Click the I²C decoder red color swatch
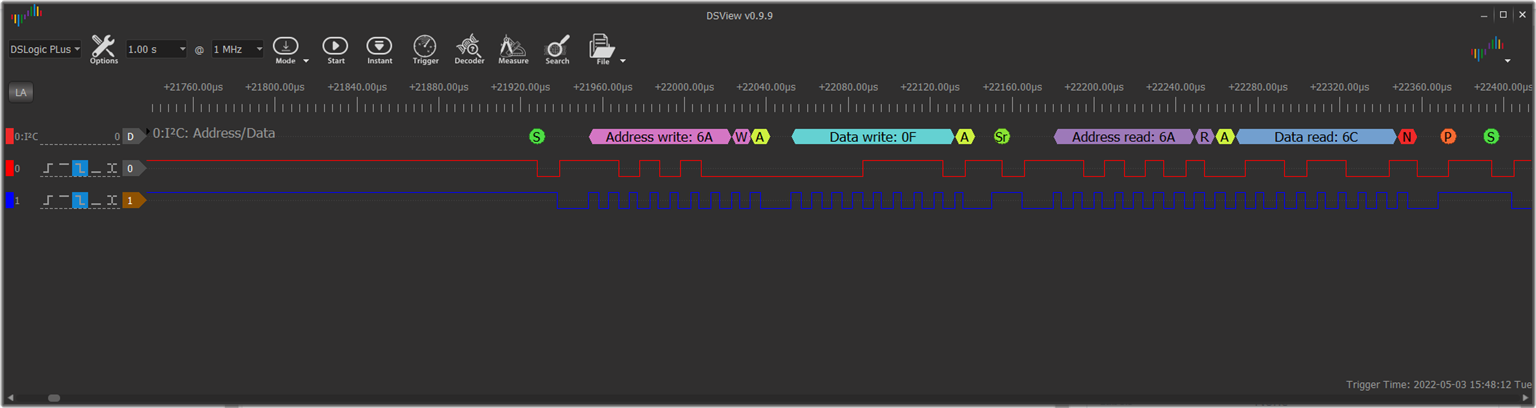1536x408 pixels. 10,136
